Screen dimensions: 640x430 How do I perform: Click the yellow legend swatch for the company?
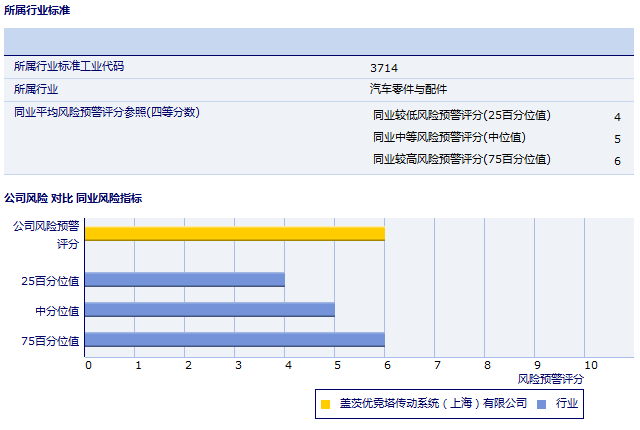coord(326,405)
